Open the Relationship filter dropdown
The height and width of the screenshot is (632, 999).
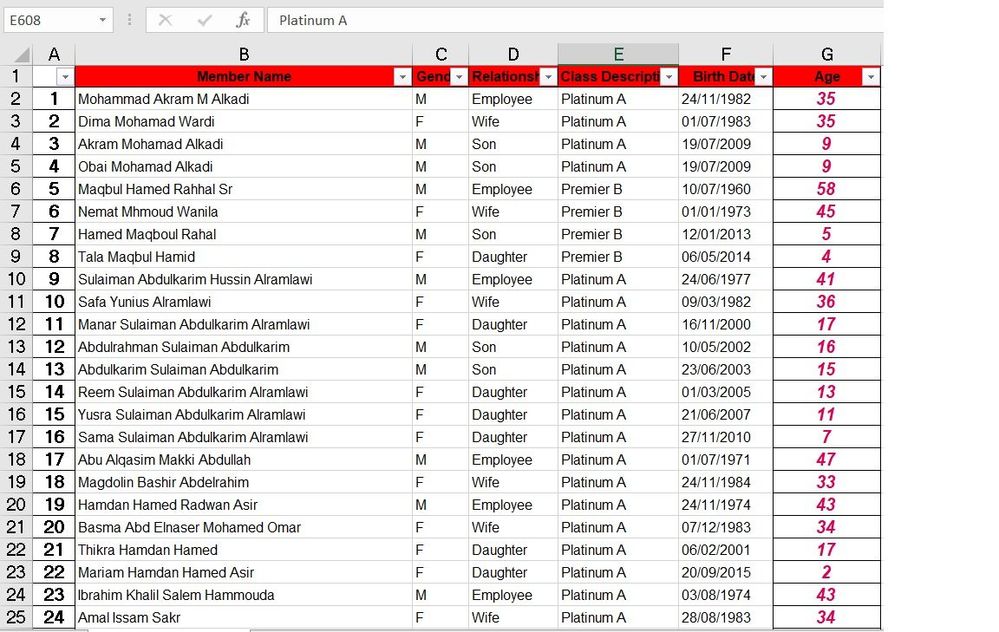click(x=546, y=76)
